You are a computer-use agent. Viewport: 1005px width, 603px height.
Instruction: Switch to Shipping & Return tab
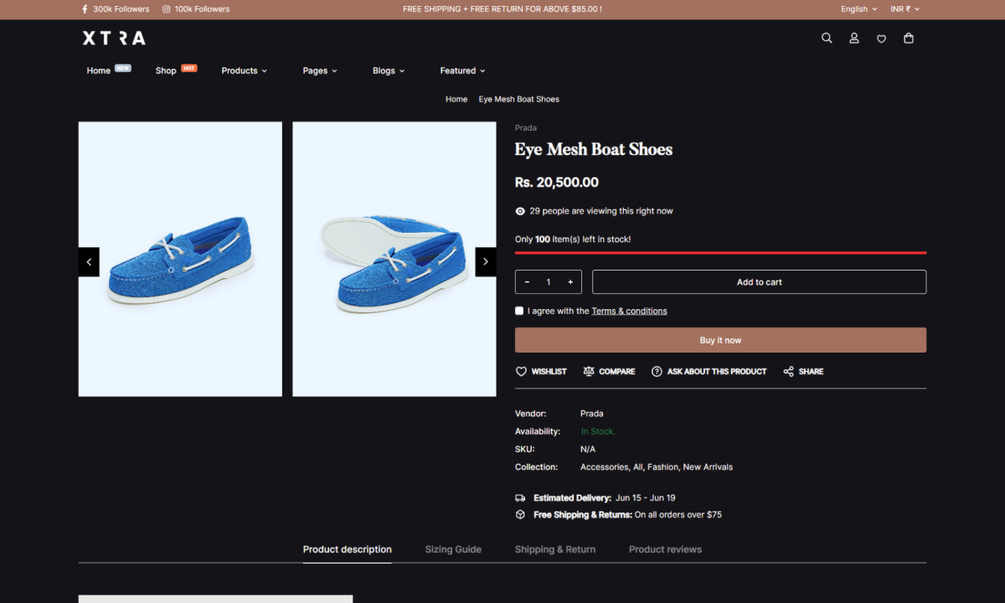555,550
